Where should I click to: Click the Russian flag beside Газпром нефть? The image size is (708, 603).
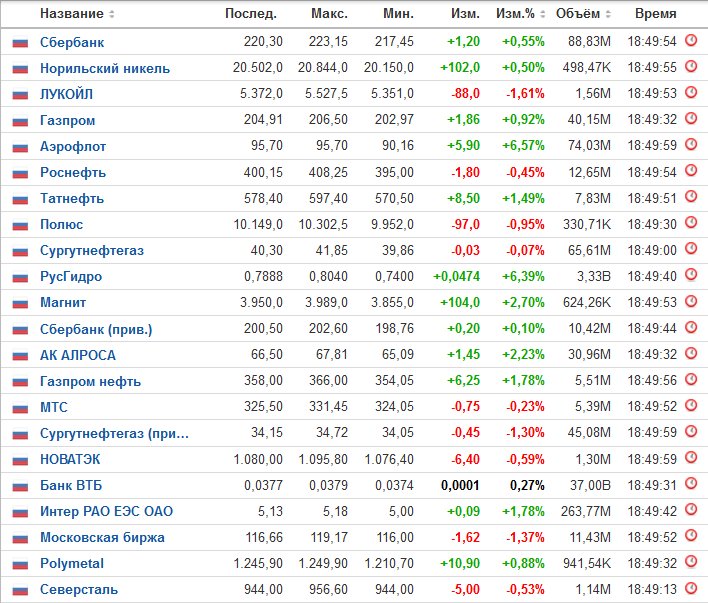click(20, 382)
